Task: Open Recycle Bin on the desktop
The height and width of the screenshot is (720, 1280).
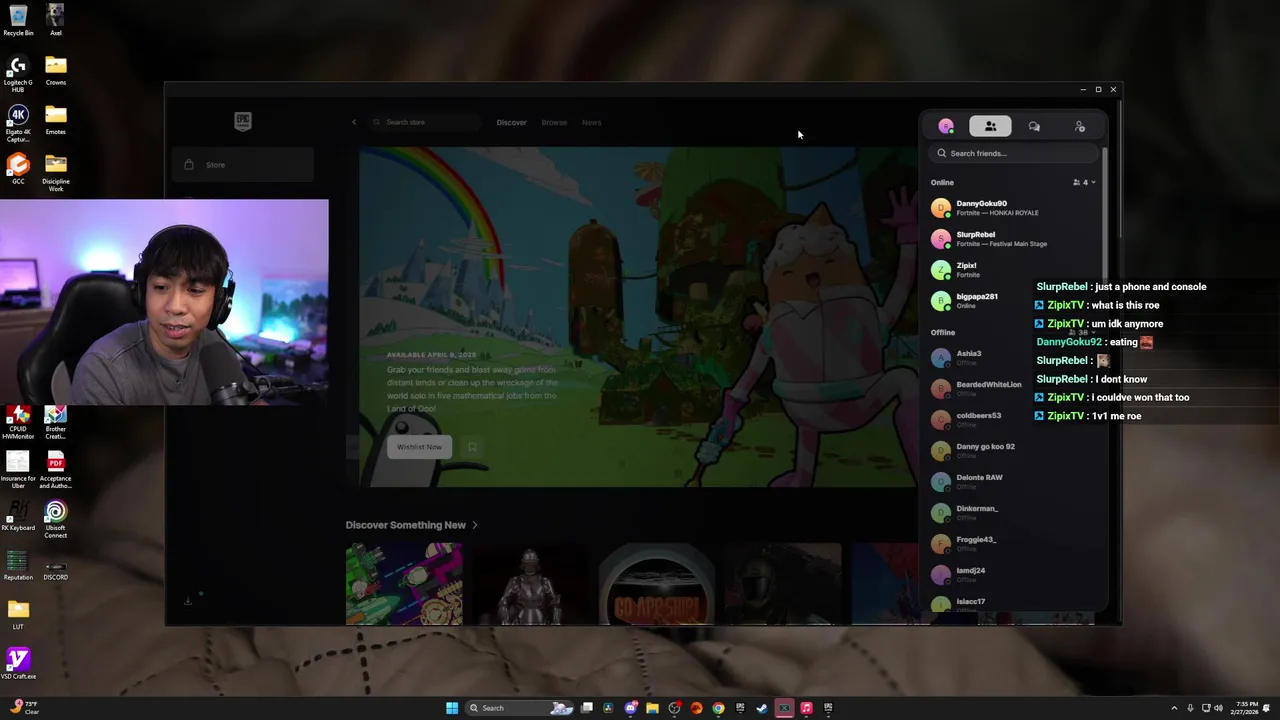Action: tap(18, 21)
